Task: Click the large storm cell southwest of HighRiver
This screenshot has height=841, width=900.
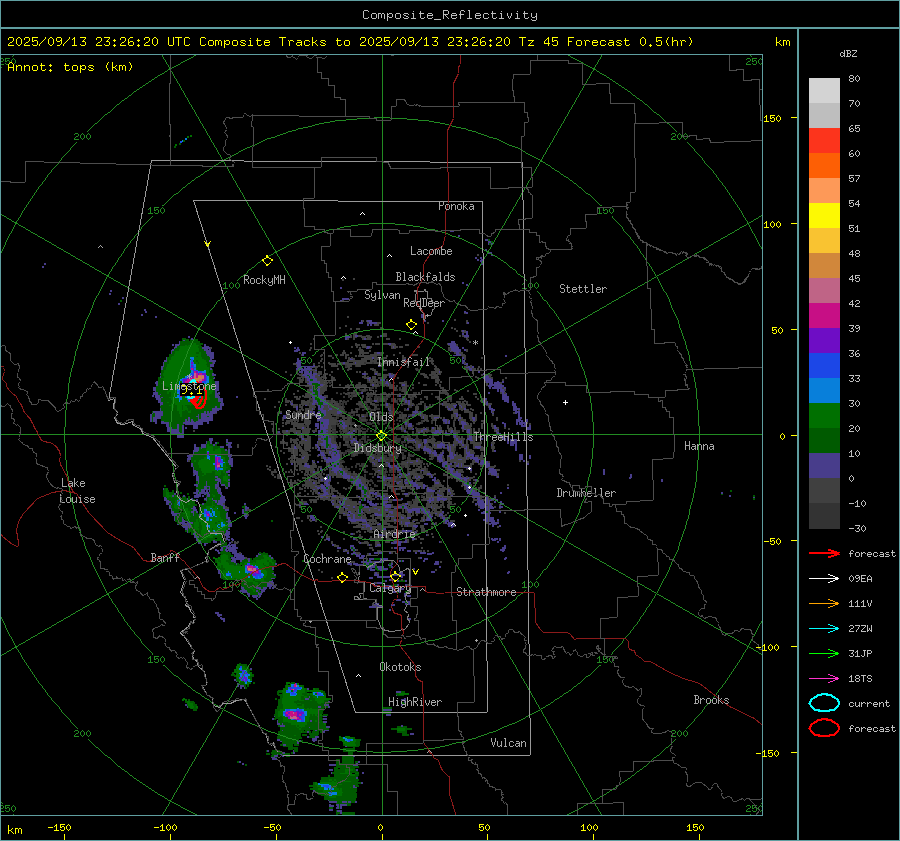Action: 300,715
